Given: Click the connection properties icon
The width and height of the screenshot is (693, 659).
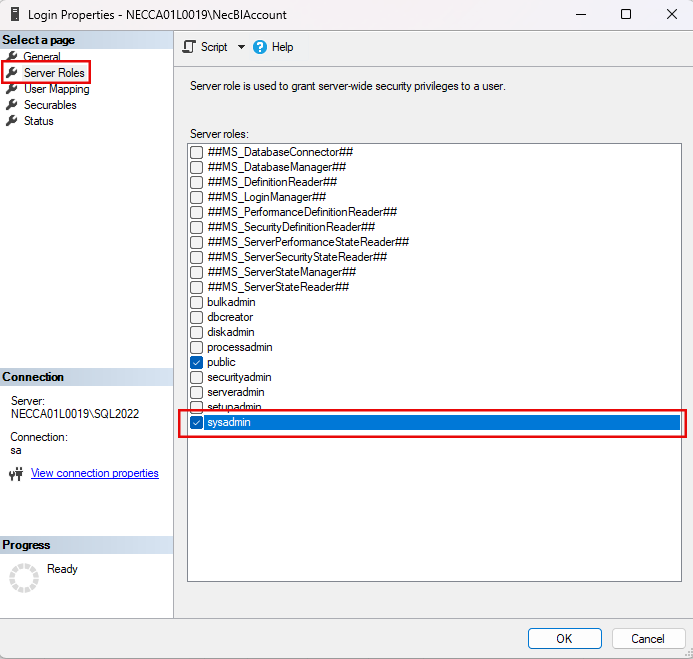Looking at the screenshot, I should click(16, 474).
